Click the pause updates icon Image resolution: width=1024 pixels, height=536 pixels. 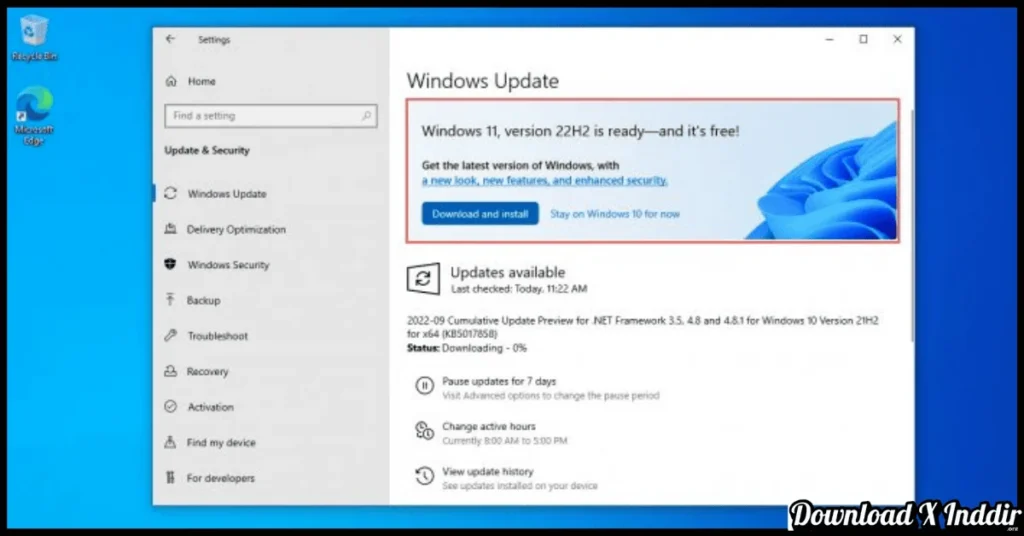[x=424, y=386]
